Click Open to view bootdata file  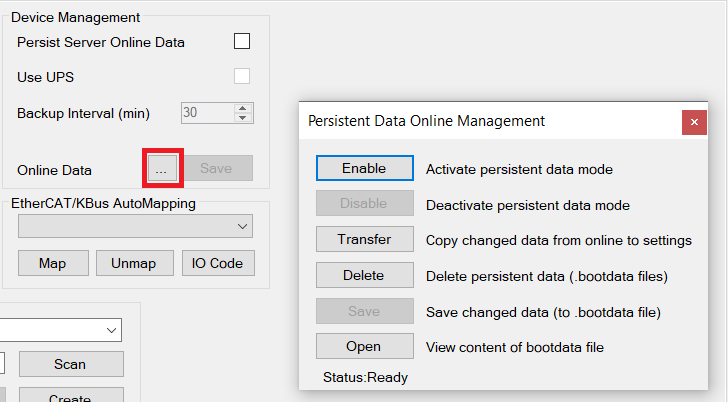364,346
